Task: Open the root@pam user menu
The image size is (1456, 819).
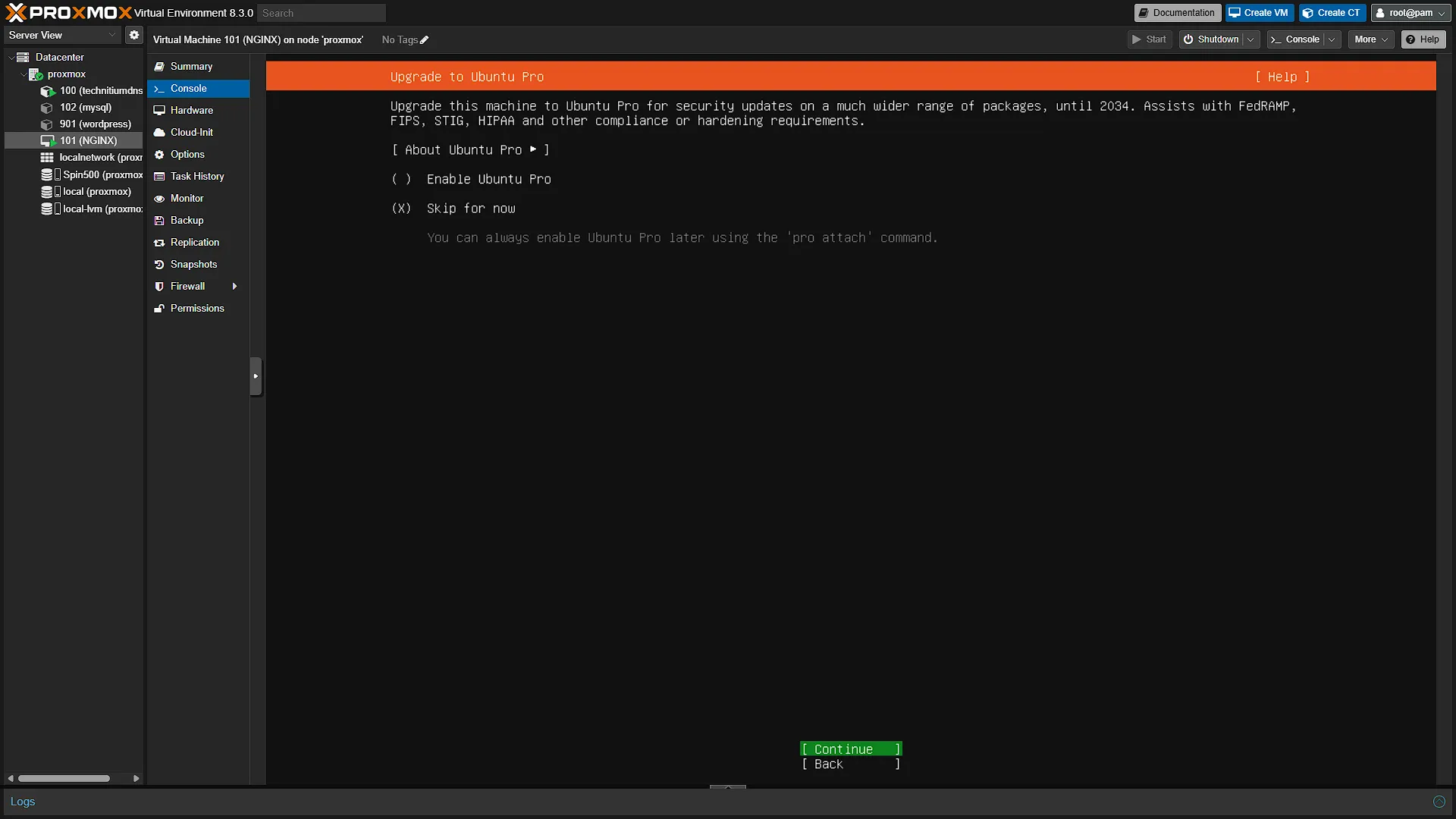Action: pyautogui.click(x=1411, y=13)
